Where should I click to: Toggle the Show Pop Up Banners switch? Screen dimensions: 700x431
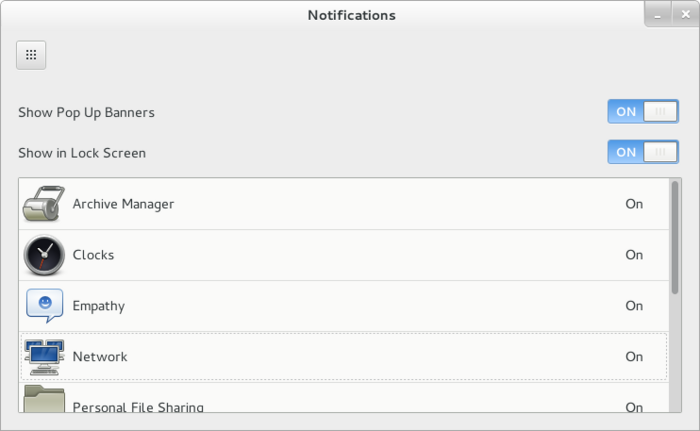[x=642, y=111]
